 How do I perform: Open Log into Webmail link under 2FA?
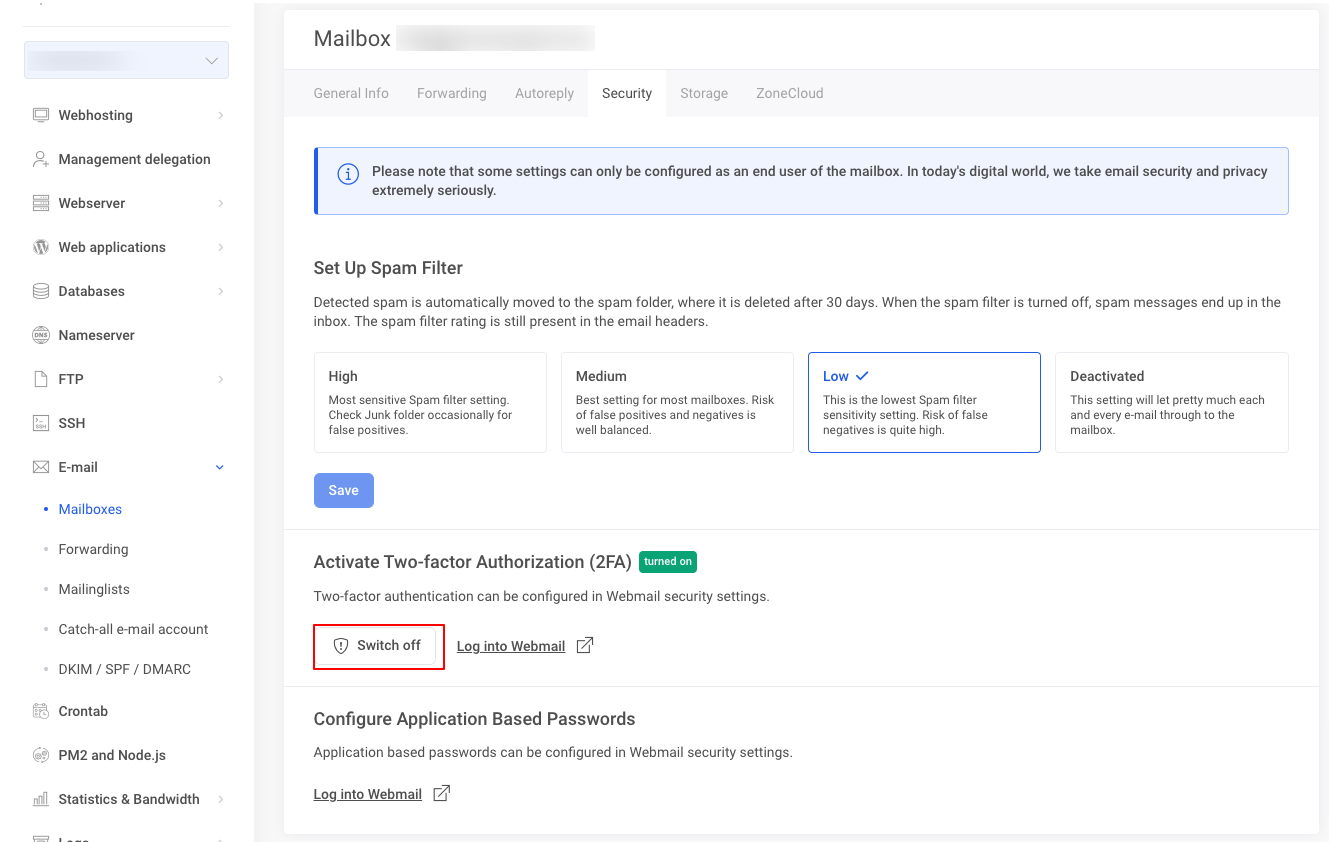[511, 646]
